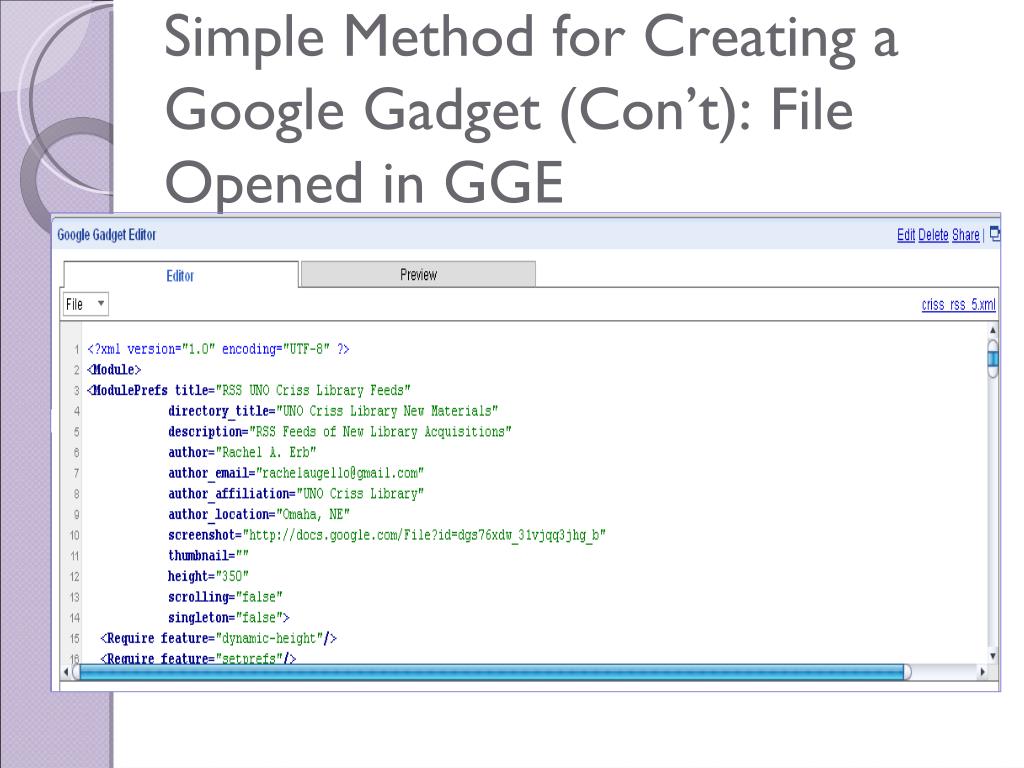Click the vertical scrollbar up arrow
Image resolution: width=1024 pixels, height=768 pixels.
tap(993, 331)
